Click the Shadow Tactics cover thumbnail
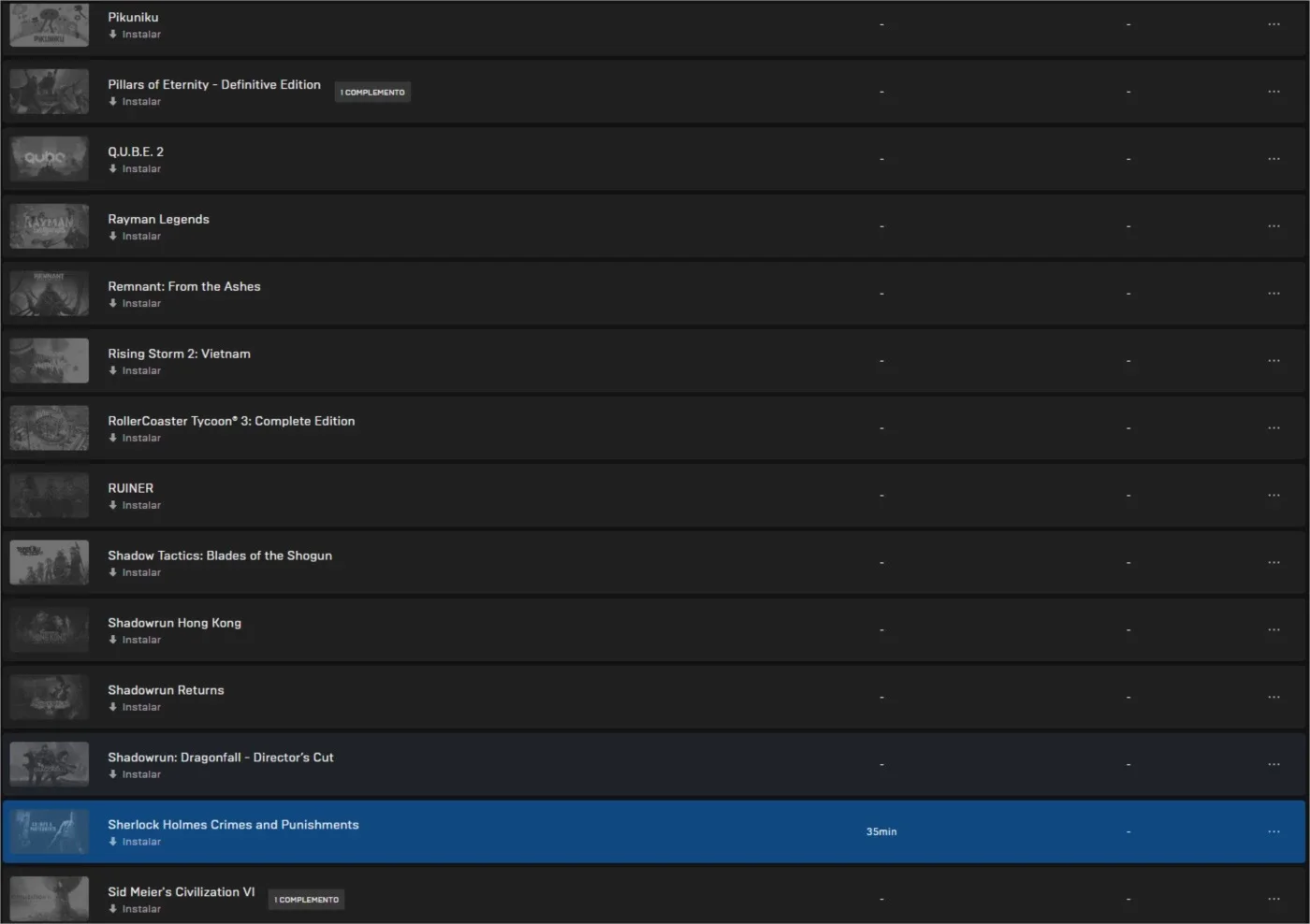This screenshot has height=924, width=1310. click(49, 563)
